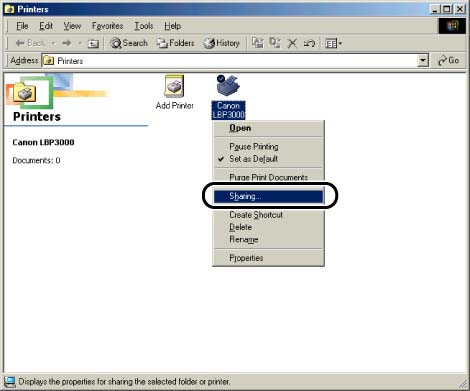This screenshot has width=470, height=391.
Task: Click the Address field showing Printers
Action: point(230,61)
